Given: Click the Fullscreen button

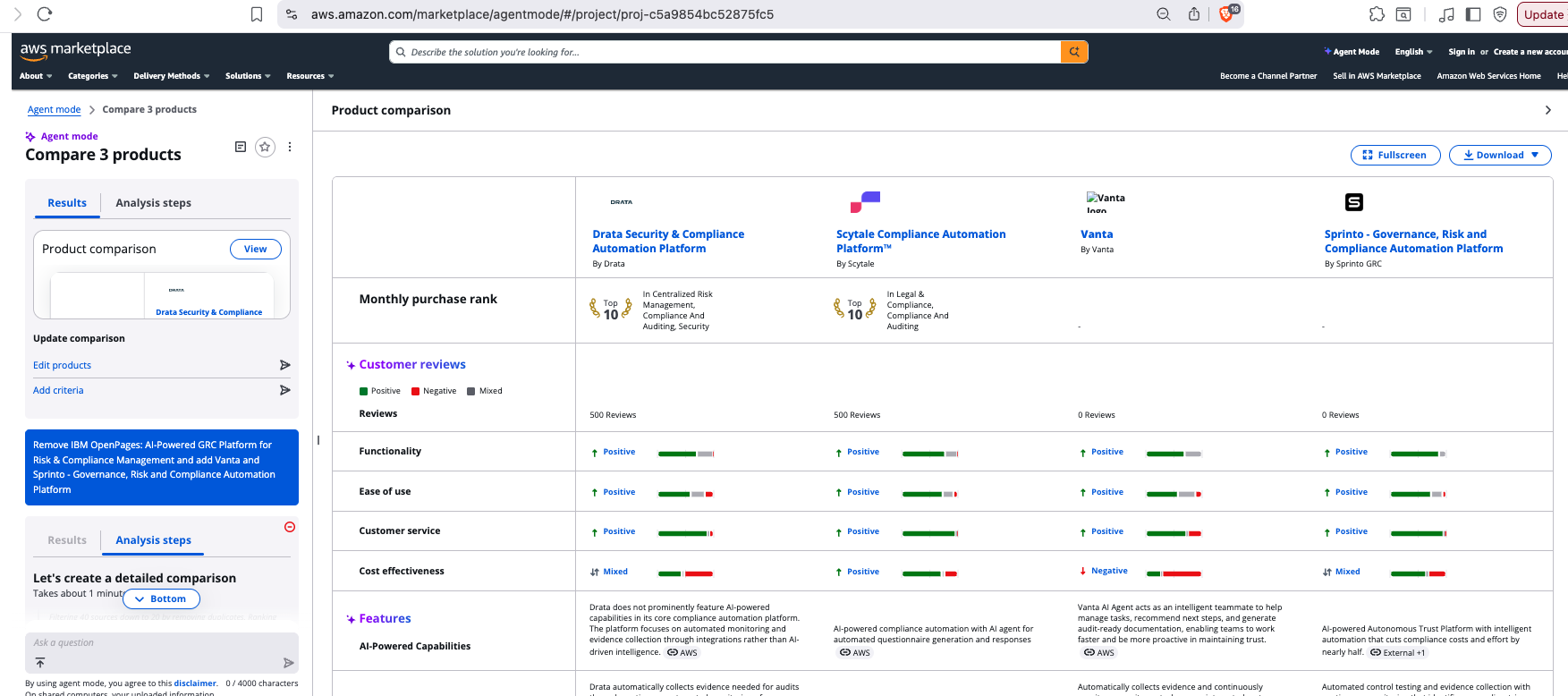Looking at the screenshot, I should pyautogui.click(x=1394, y=155).
